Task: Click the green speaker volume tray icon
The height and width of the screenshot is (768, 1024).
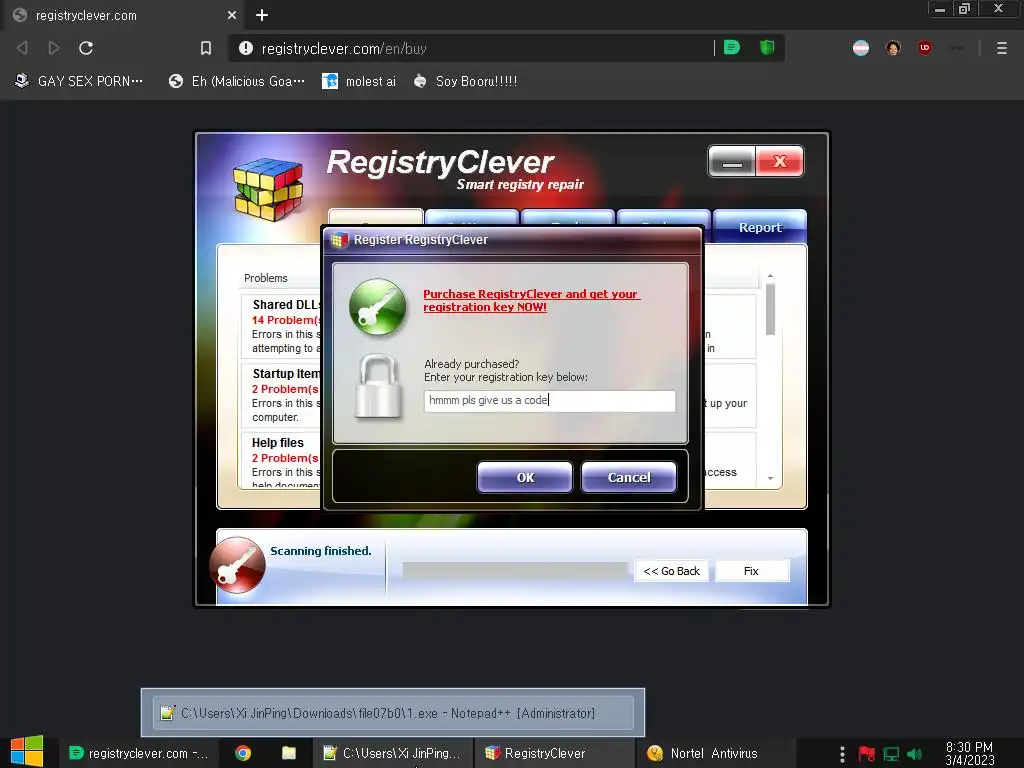Action: [915, 754]
